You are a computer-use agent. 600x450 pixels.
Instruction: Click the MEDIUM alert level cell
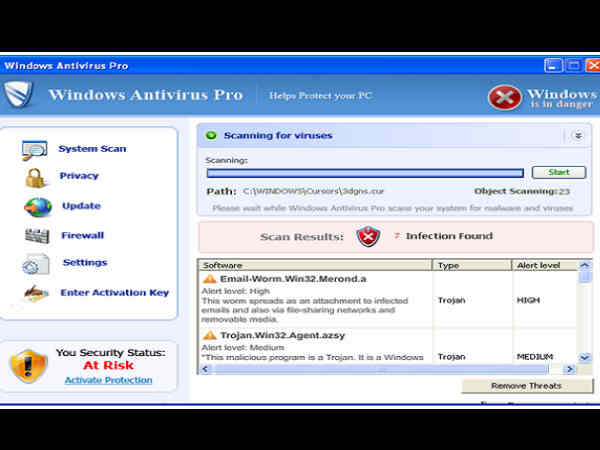[x=535, y=357]
